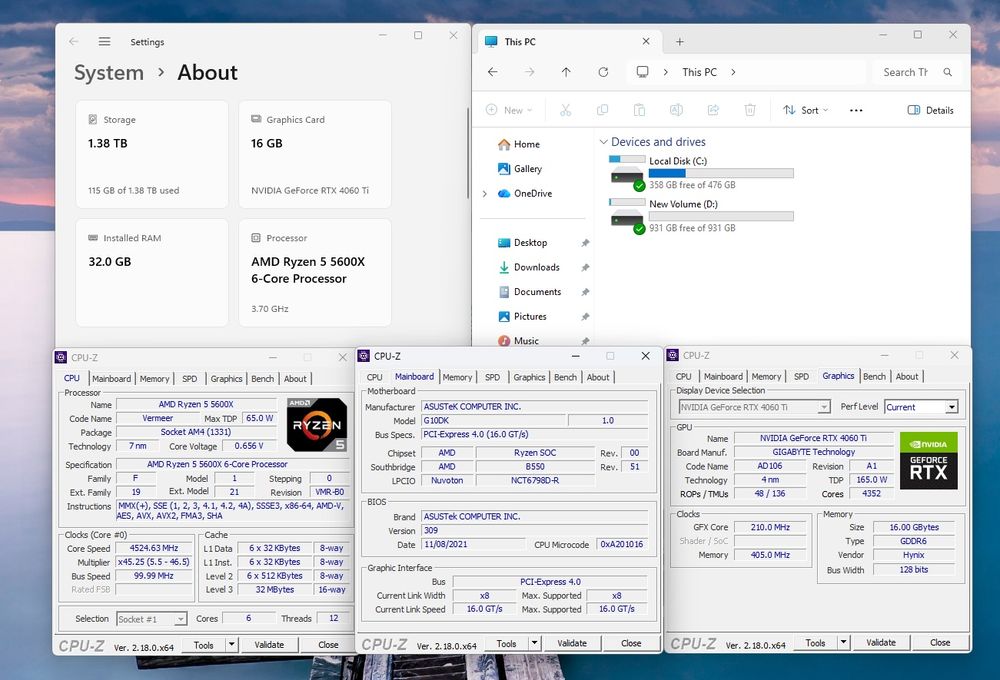Click Validate in leftmost CPU-Z window

(x=269, y=645)
